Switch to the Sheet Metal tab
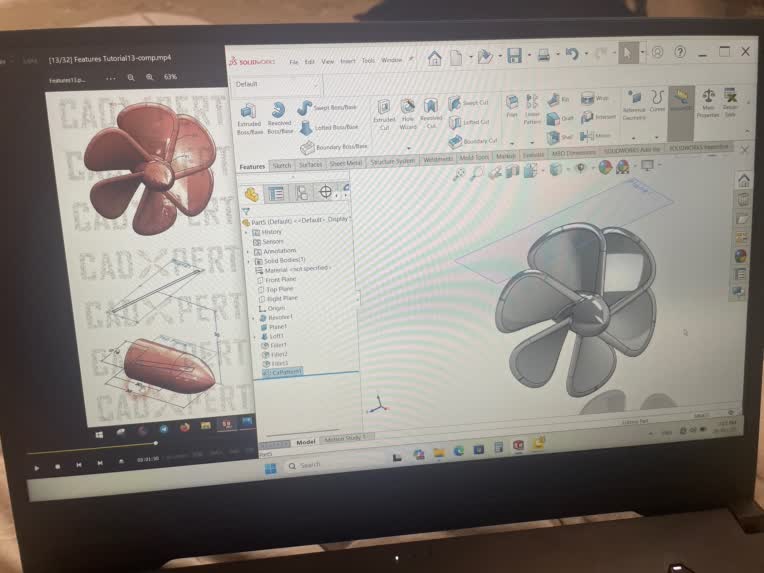 (x=345, y=163)
